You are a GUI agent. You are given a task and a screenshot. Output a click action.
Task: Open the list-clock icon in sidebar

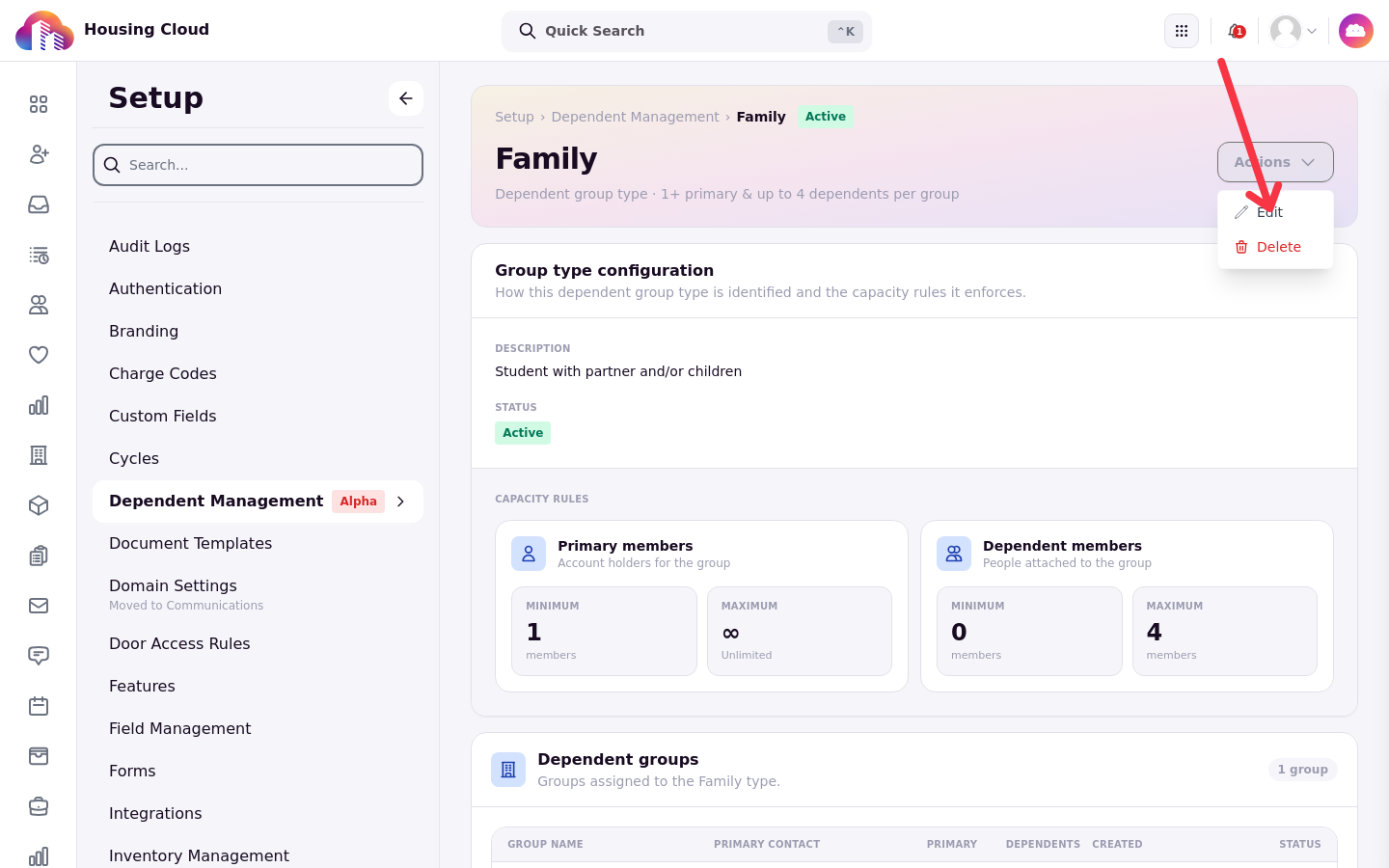point(39,255)
